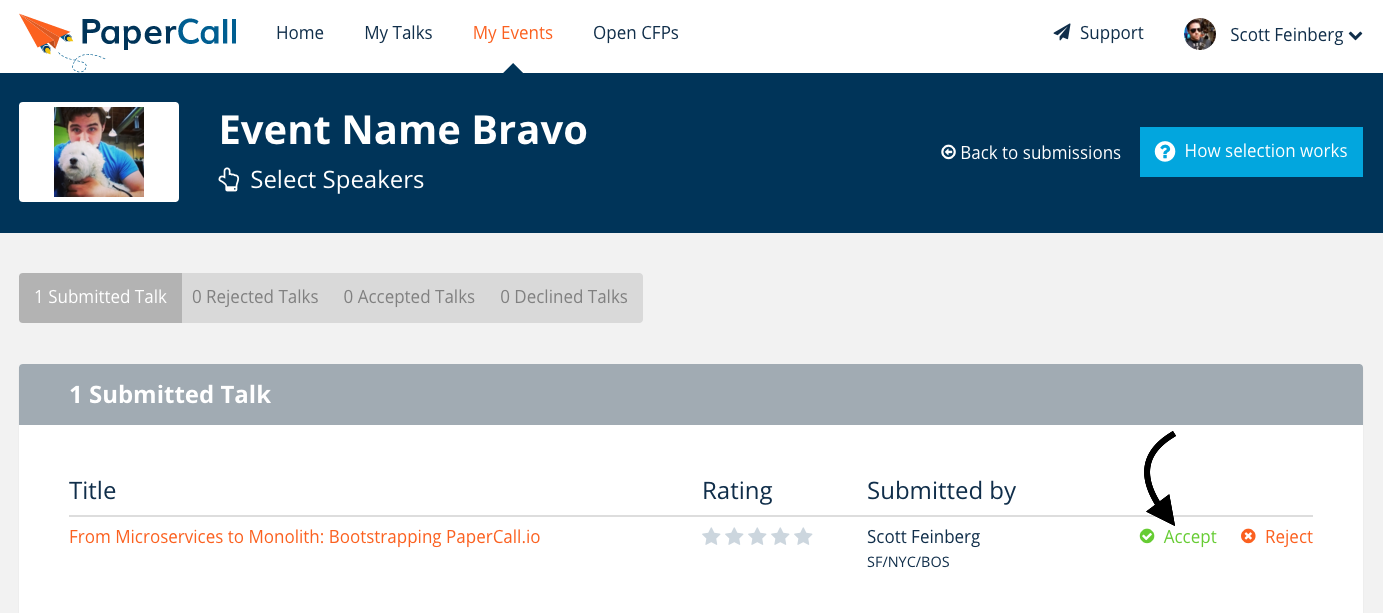Switch to the 0 Rejected Talks tab
The image size is (1383, 613).
[x=255, y=297]
